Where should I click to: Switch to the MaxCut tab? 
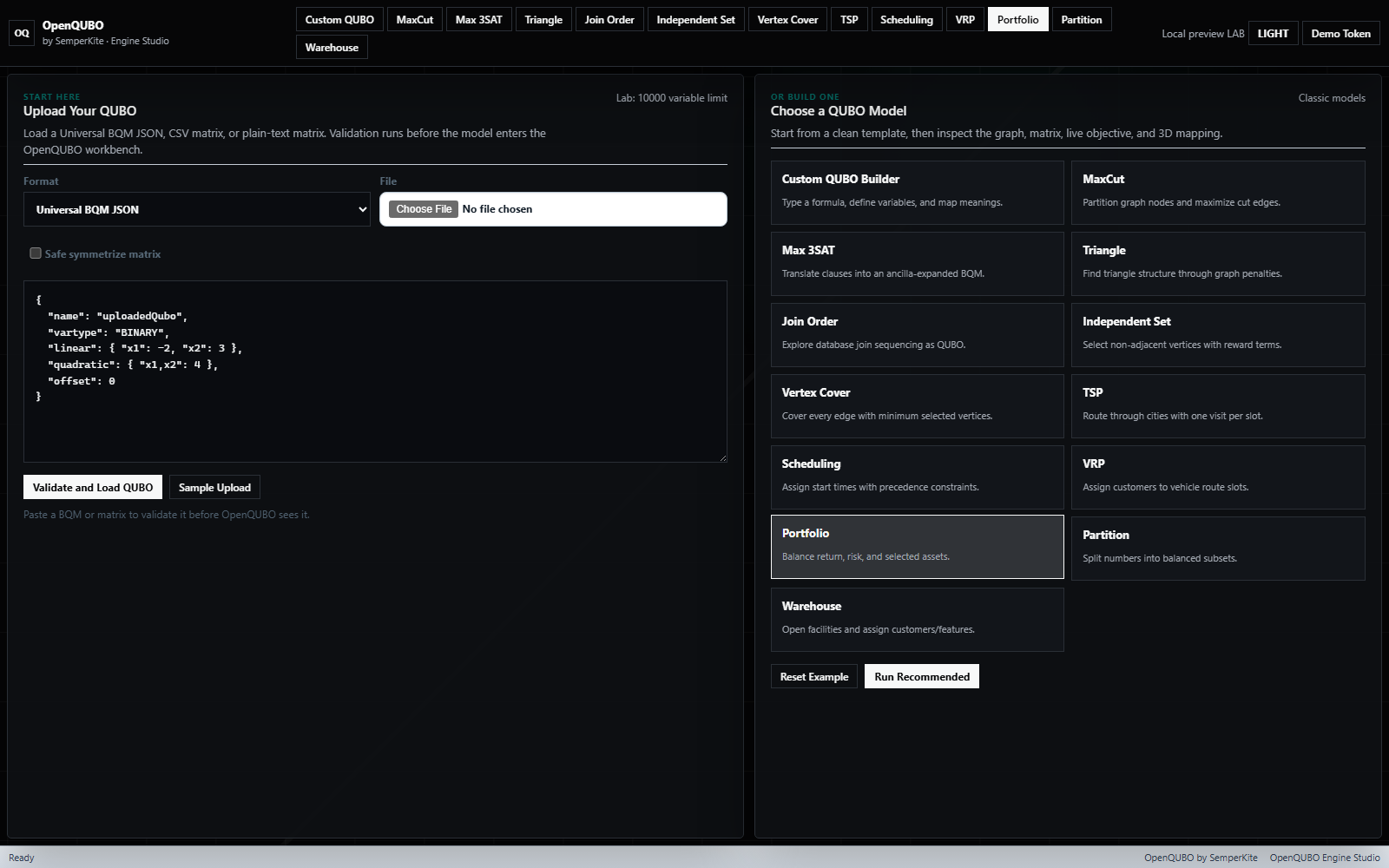click(415, 19)
